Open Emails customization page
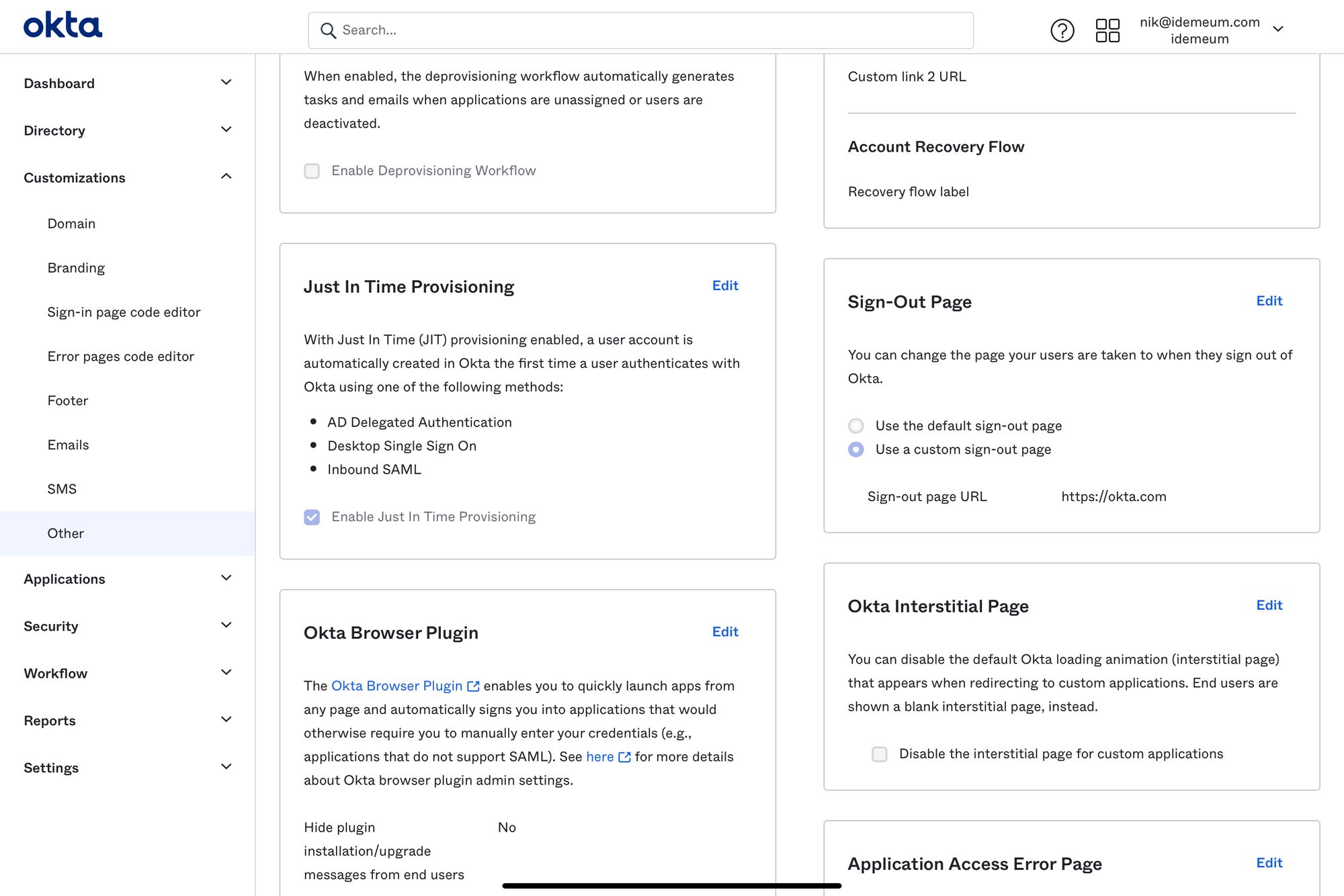 click(68, 445)
